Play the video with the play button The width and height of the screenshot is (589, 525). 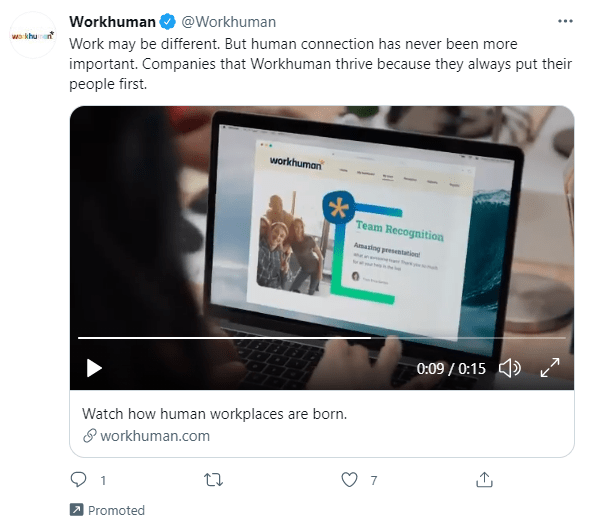click(x=94, y=368)
